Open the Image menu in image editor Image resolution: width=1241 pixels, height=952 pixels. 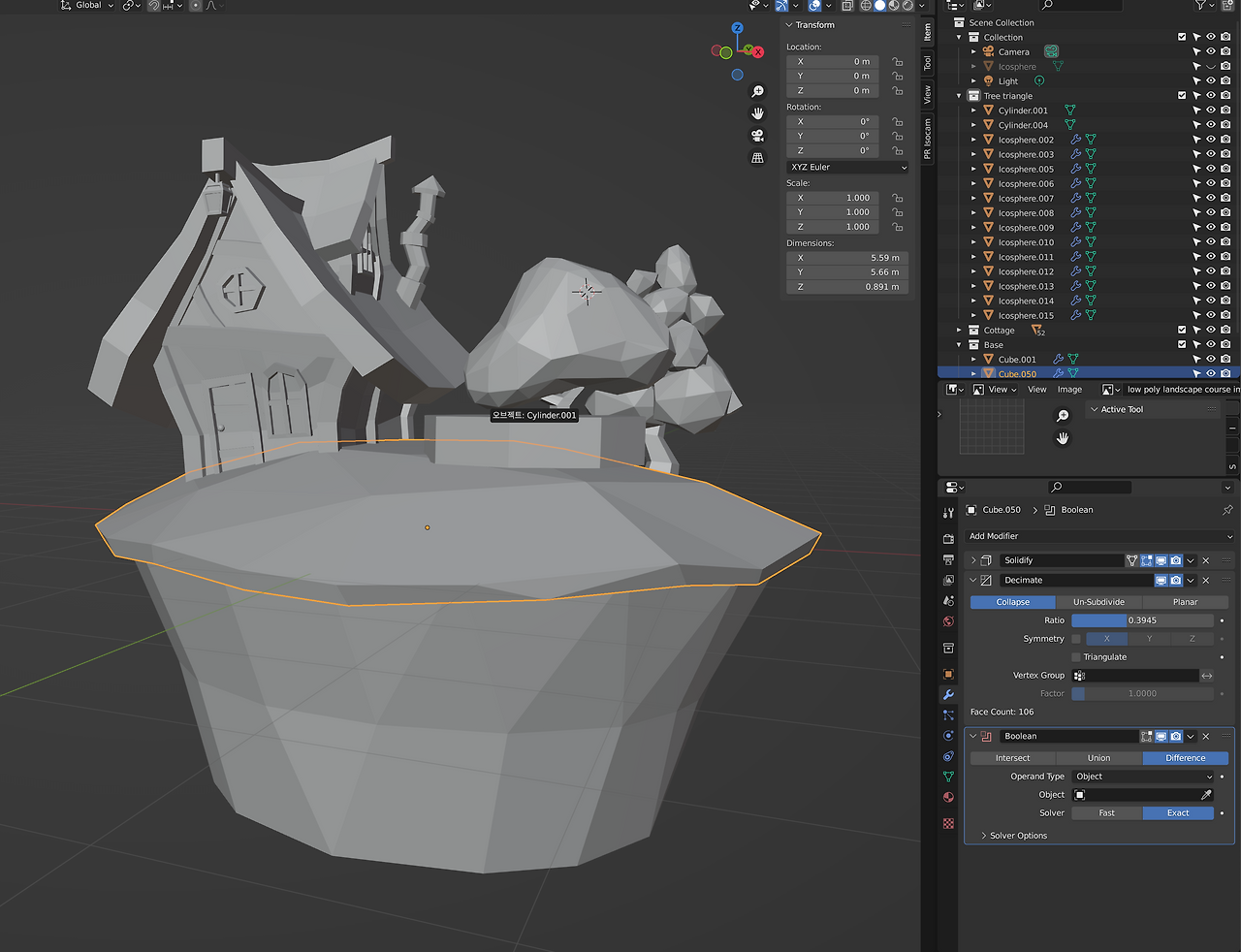[1069, 390]
